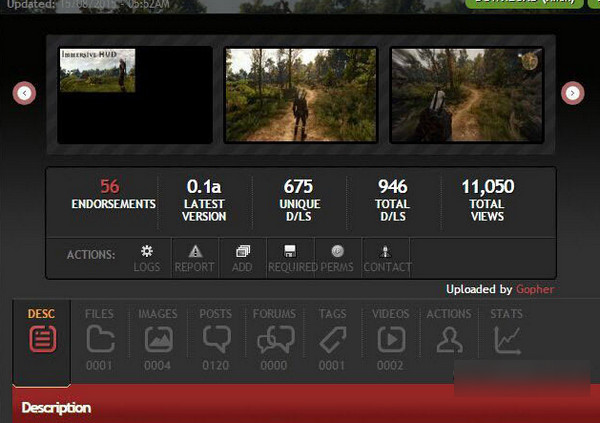Open the POSTS tab

pyautogui.click(x=216, y=339)
